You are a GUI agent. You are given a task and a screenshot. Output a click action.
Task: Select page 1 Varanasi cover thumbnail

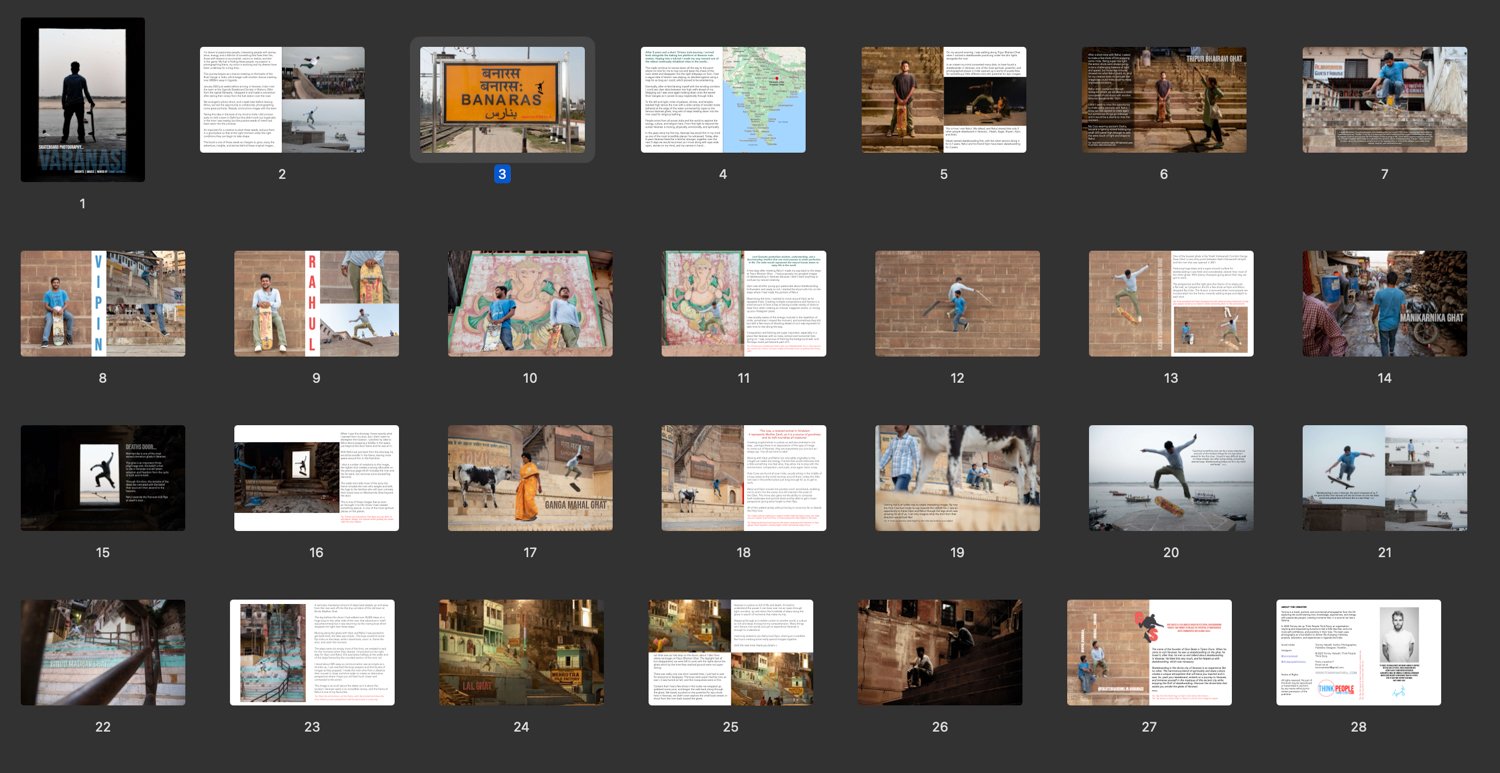coord(83,100)
